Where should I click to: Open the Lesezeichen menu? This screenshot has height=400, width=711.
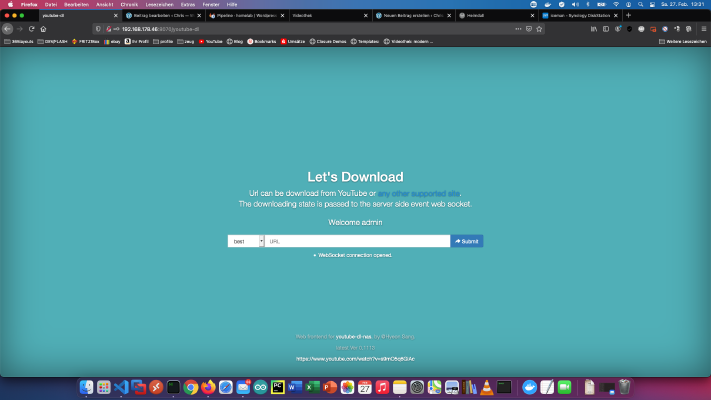pyautogui.click(x=159, y=5)
